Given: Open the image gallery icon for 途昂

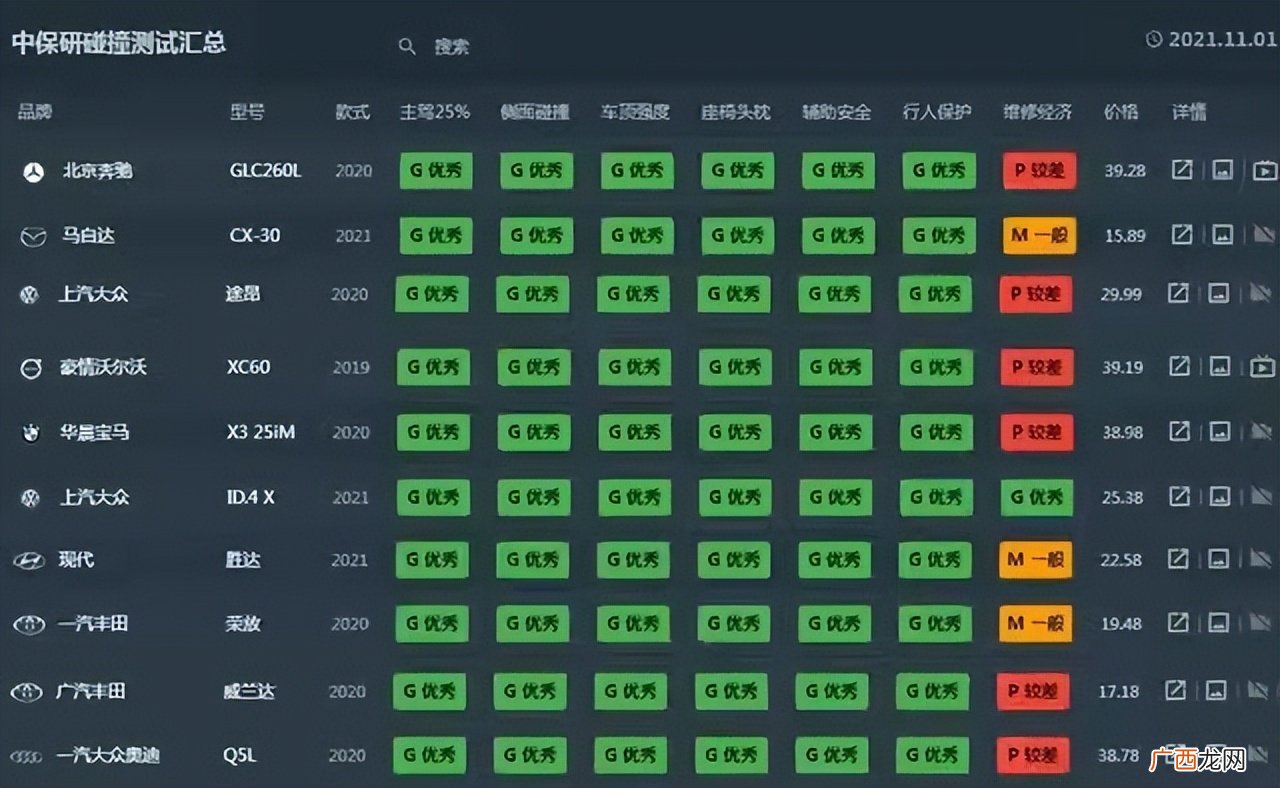Looking at the screenshot, I should coord(1218,293).
